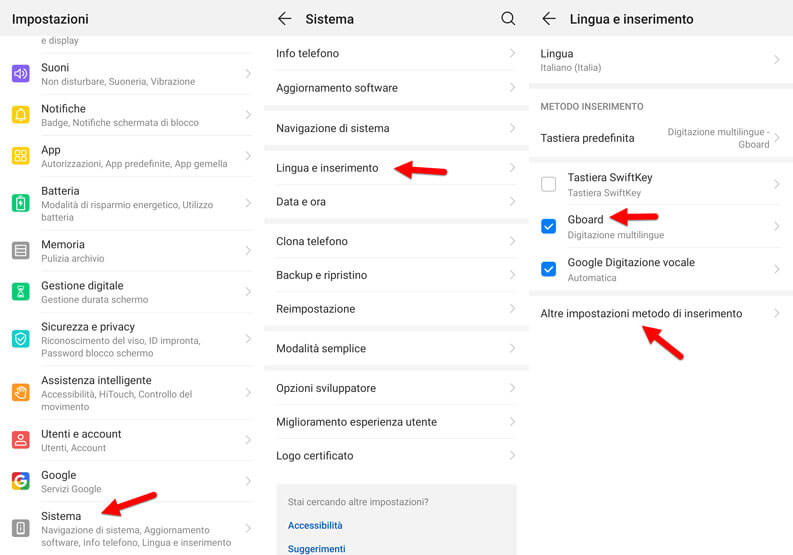Expand Tastiera predefinita selection

660,138
